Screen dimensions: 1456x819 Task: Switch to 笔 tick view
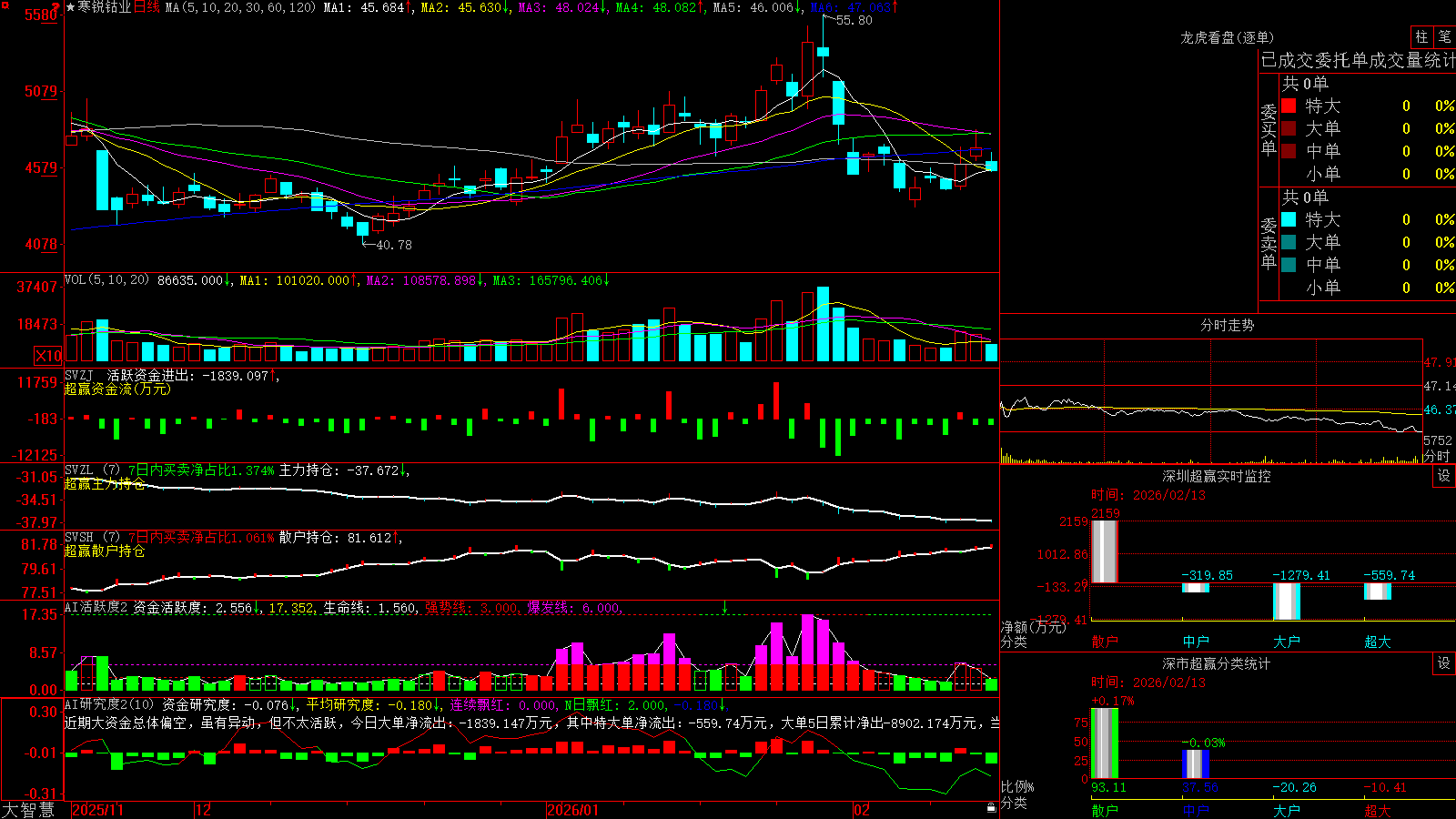coord(1444,37)
